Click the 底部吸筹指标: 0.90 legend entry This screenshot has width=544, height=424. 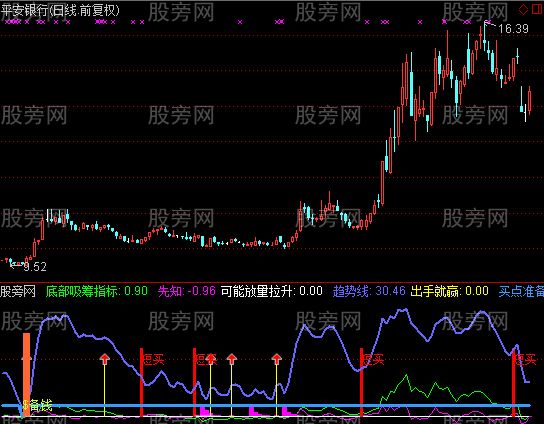point(97,291)
